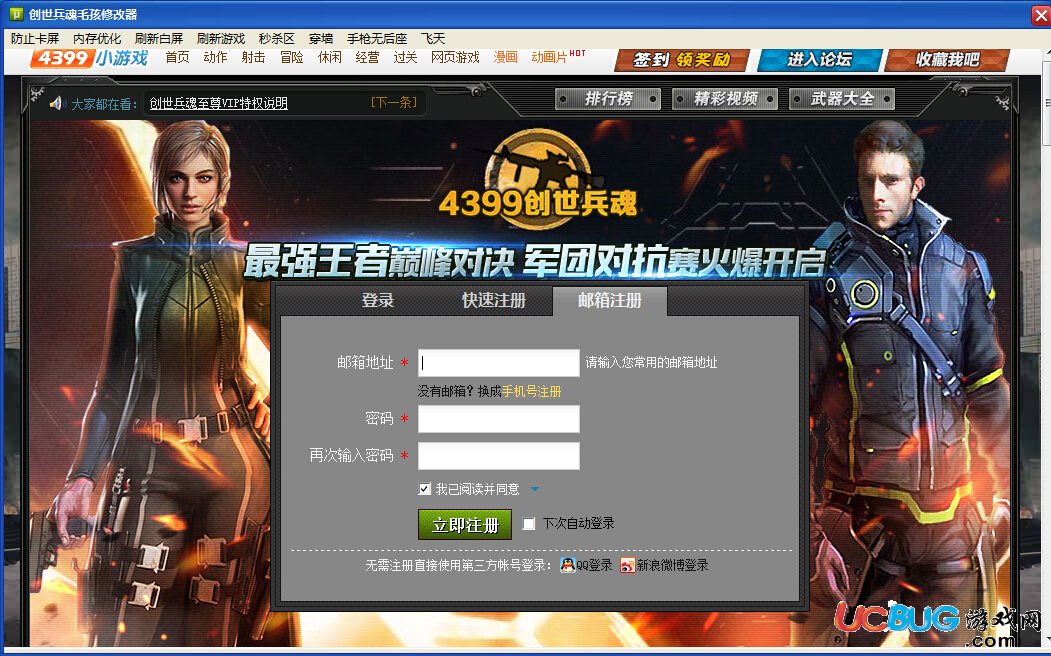
Task: Click the 下一条 next announcement link
Action: pyautogui.click(x=394, y=103)
